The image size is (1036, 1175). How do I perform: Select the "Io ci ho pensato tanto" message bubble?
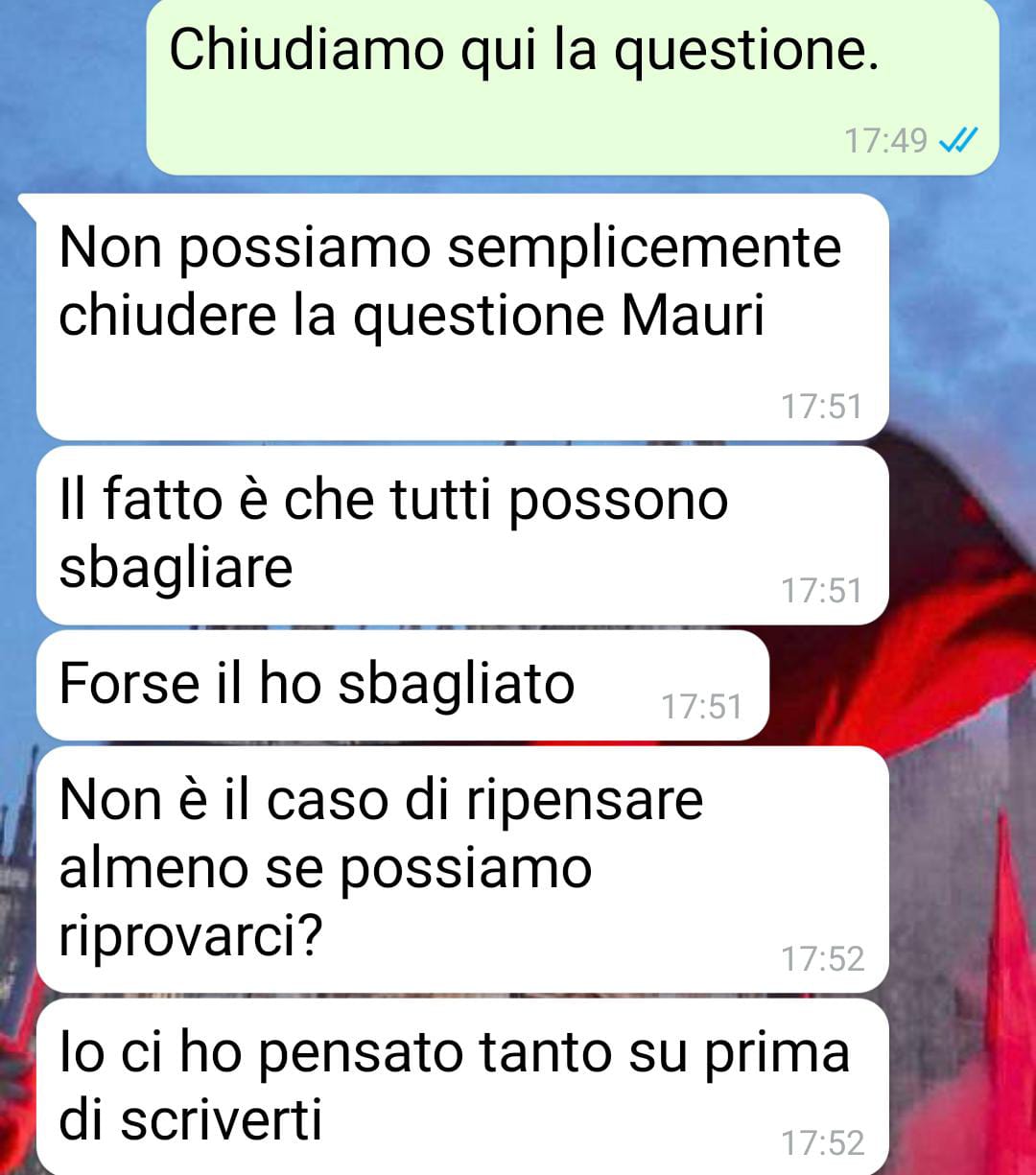tap(462, 1087)
